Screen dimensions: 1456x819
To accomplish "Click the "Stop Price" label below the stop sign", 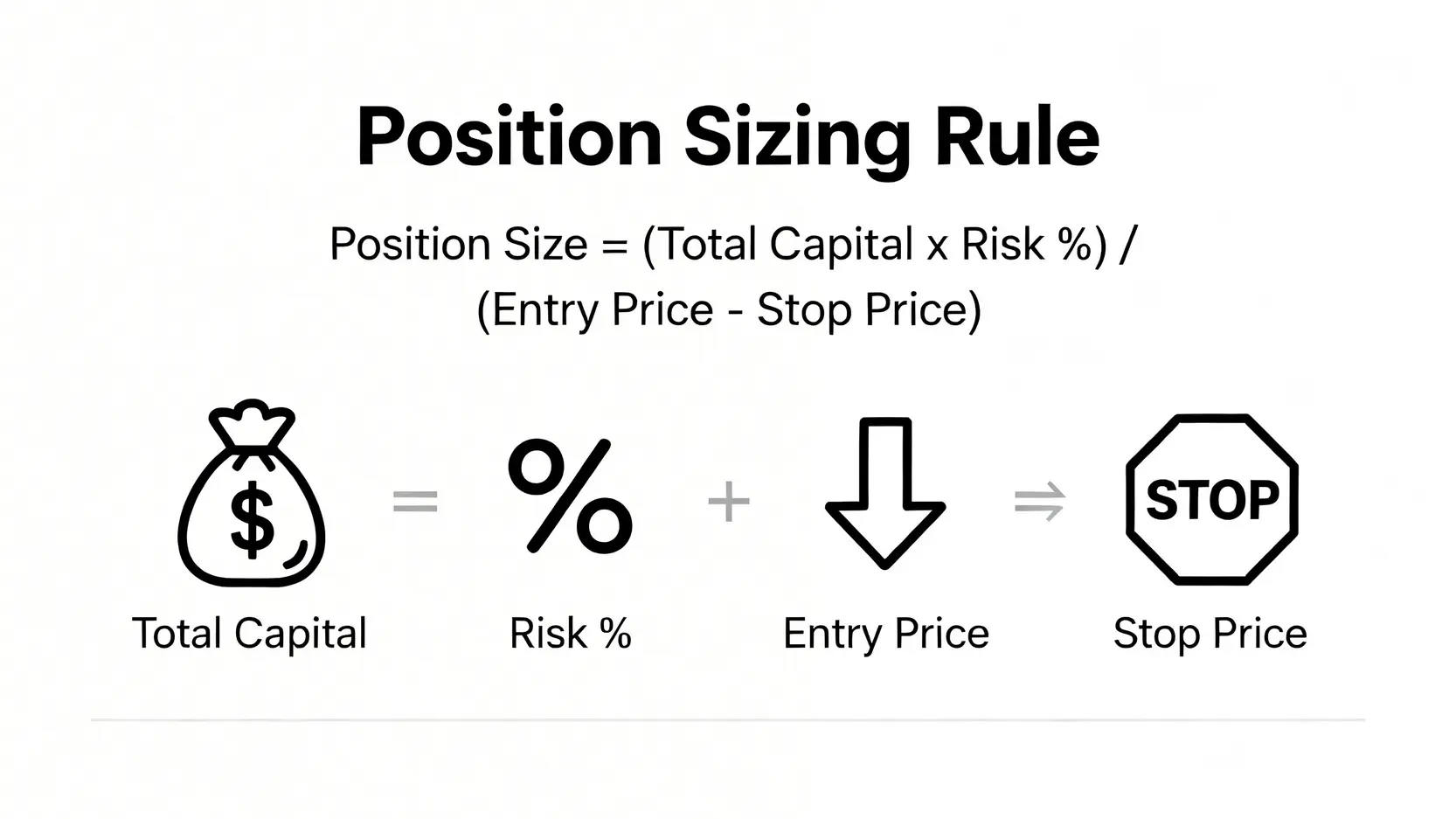I will point(1210,634).
